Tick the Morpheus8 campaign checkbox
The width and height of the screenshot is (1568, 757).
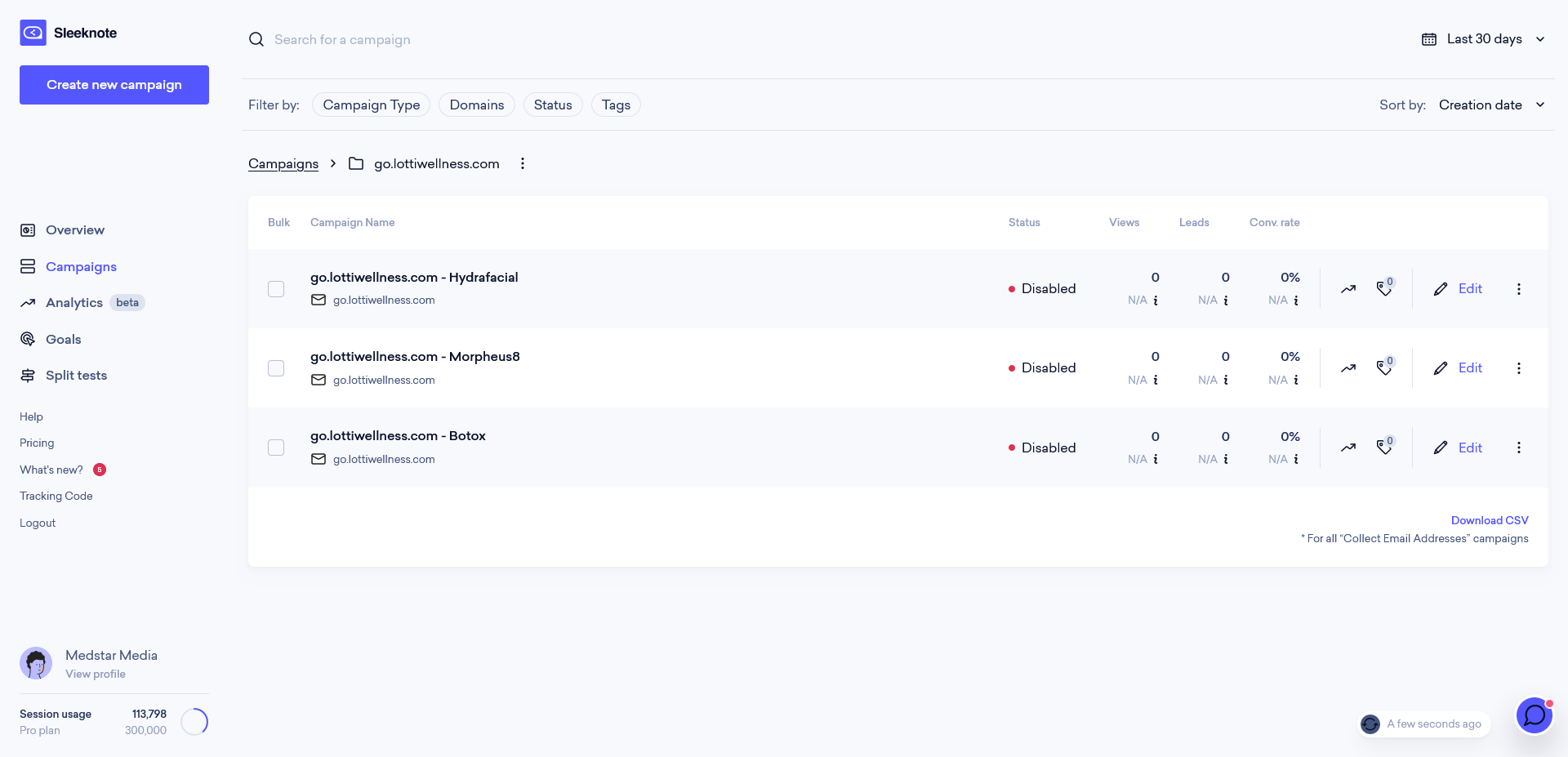click(276, 368)
